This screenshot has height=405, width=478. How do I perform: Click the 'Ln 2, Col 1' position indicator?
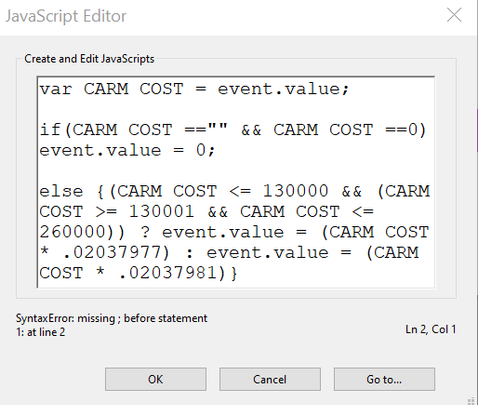430,329
